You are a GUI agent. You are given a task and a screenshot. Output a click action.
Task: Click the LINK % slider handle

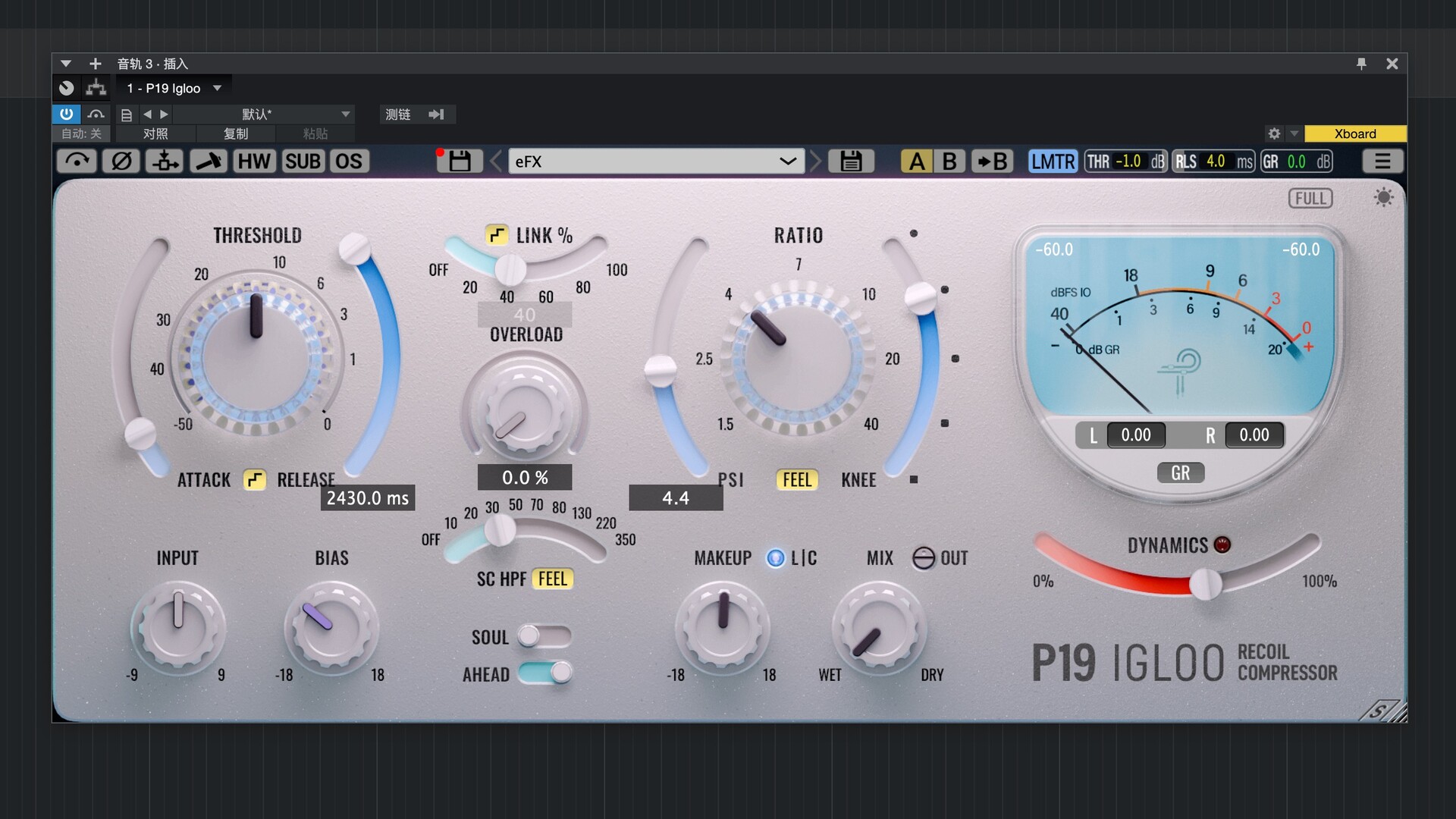[510, 269]
